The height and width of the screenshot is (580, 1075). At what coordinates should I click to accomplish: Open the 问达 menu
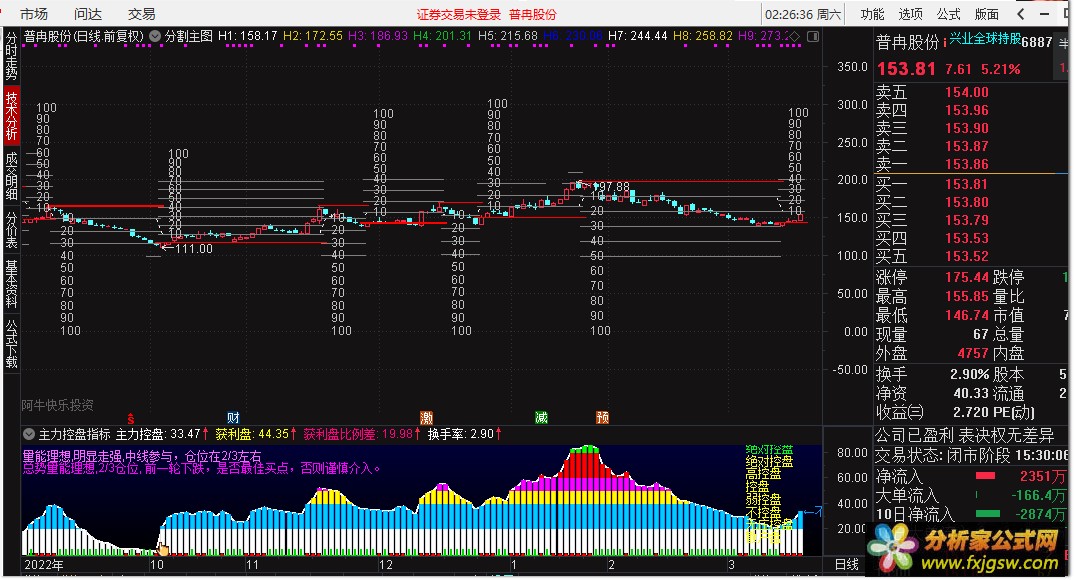point(87,14)
